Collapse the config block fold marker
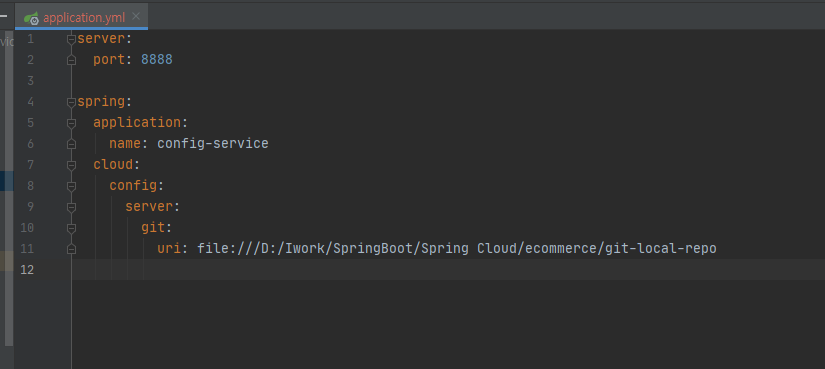 [x=72, y=186]
